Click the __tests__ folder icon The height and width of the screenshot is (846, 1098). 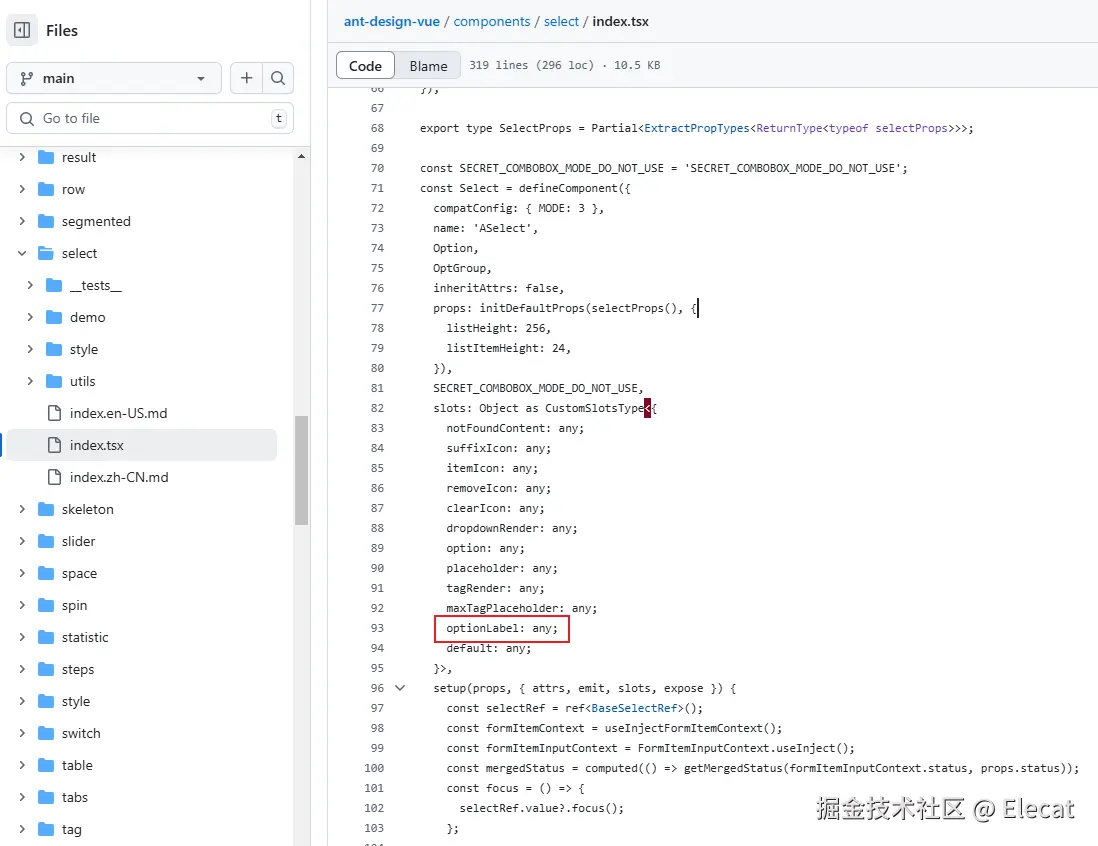[54, 285]
